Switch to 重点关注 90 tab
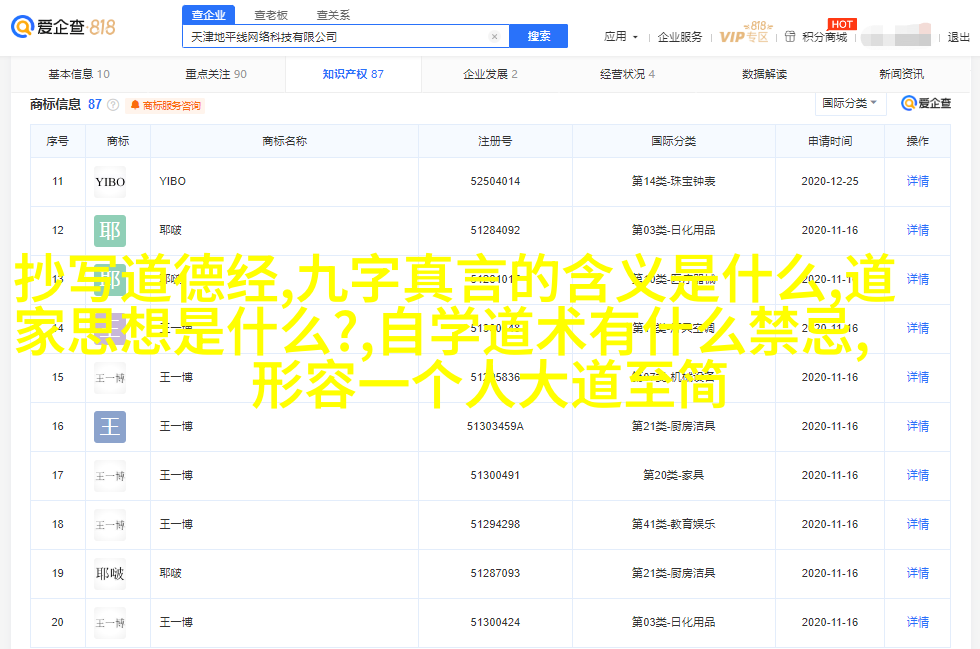Viewport: 980px width, 649px height. pyautogui.click(x=216, y=74)
